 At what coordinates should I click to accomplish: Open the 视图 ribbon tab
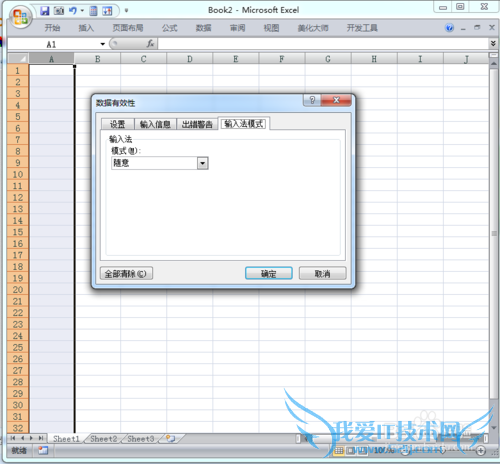pyautogui.click(x=271, y=28)
